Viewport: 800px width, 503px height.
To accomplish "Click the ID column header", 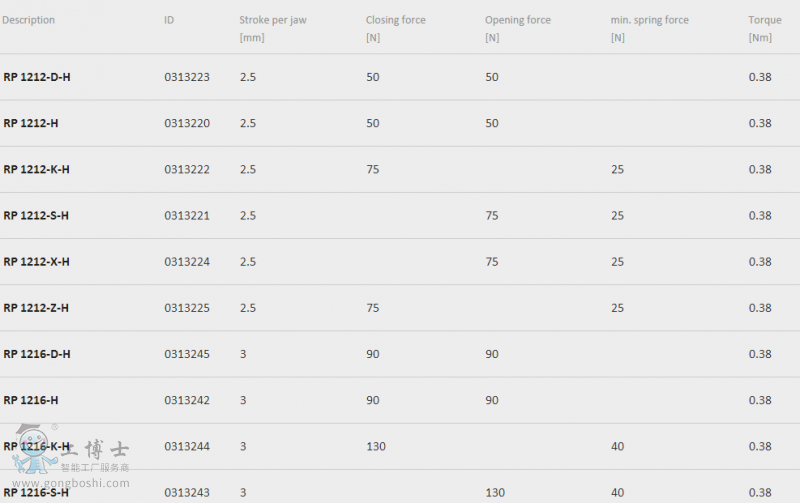I will pos(169,20).
